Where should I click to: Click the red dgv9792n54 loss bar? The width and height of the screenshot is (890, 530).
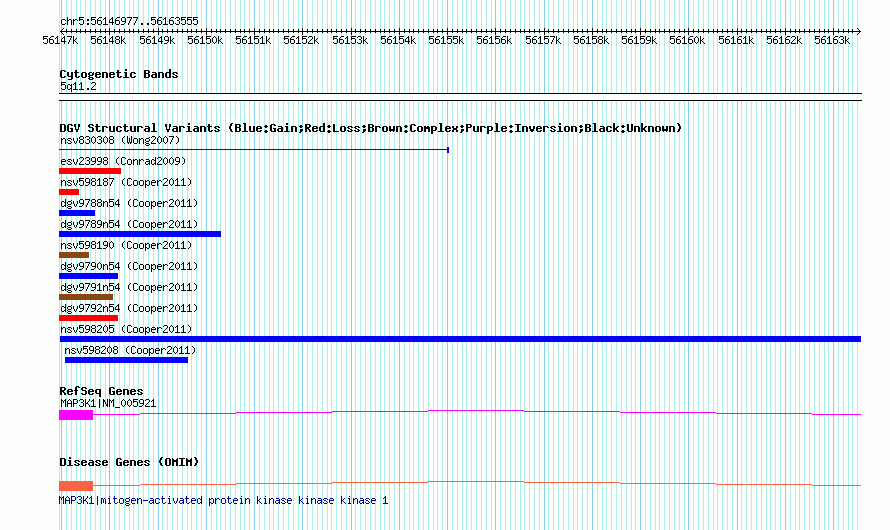[x=89, y=318]
